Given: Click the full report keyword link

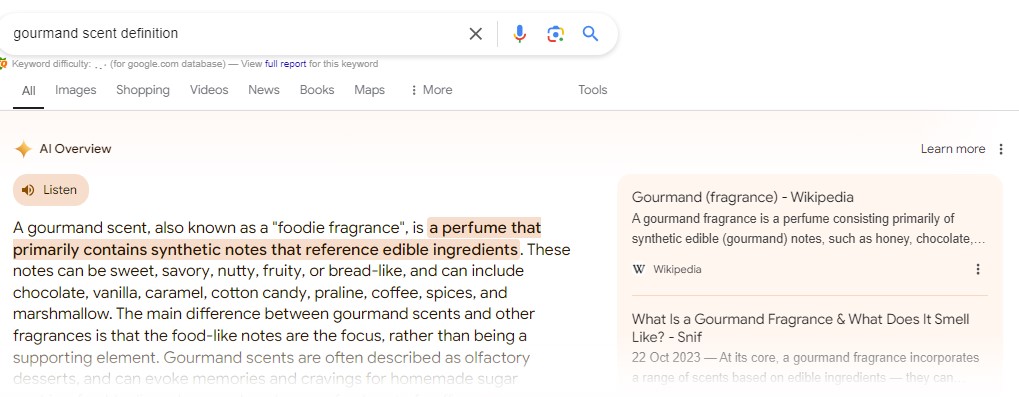Looking at the screenshot, I should pos(285,64).
